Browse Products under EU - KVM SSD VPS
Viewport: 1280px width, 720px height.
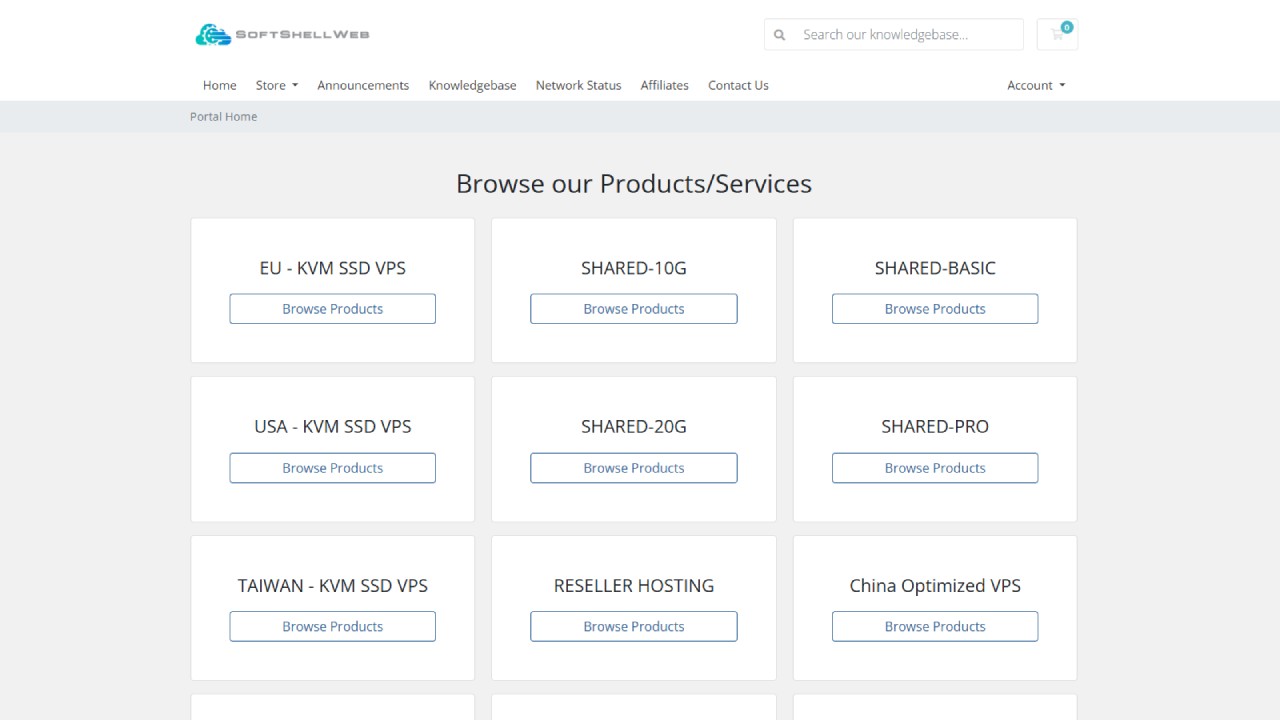332,308
